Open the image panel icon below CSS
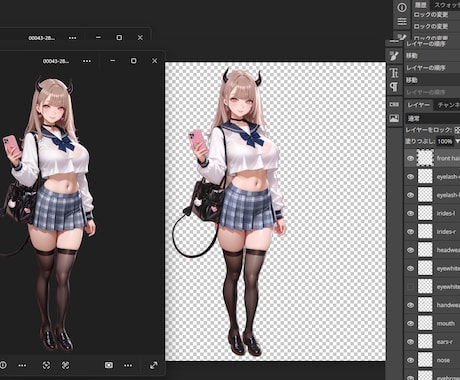Image resolution: width=460 pixels, height=380 pixels. click(x=394, y=118)
